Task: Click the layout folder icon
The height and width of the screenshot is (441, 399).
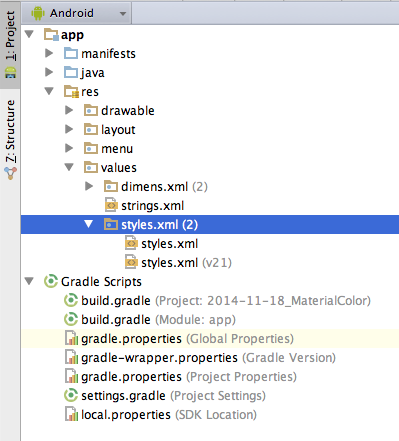Action: point(91,129)
